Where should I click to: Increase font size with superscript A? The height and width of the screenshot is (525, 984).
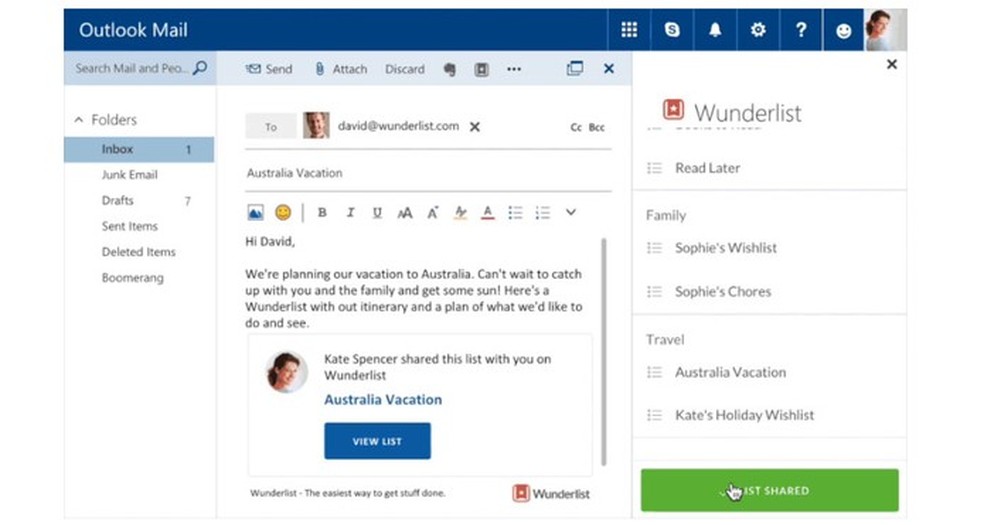tap(432, 213)
